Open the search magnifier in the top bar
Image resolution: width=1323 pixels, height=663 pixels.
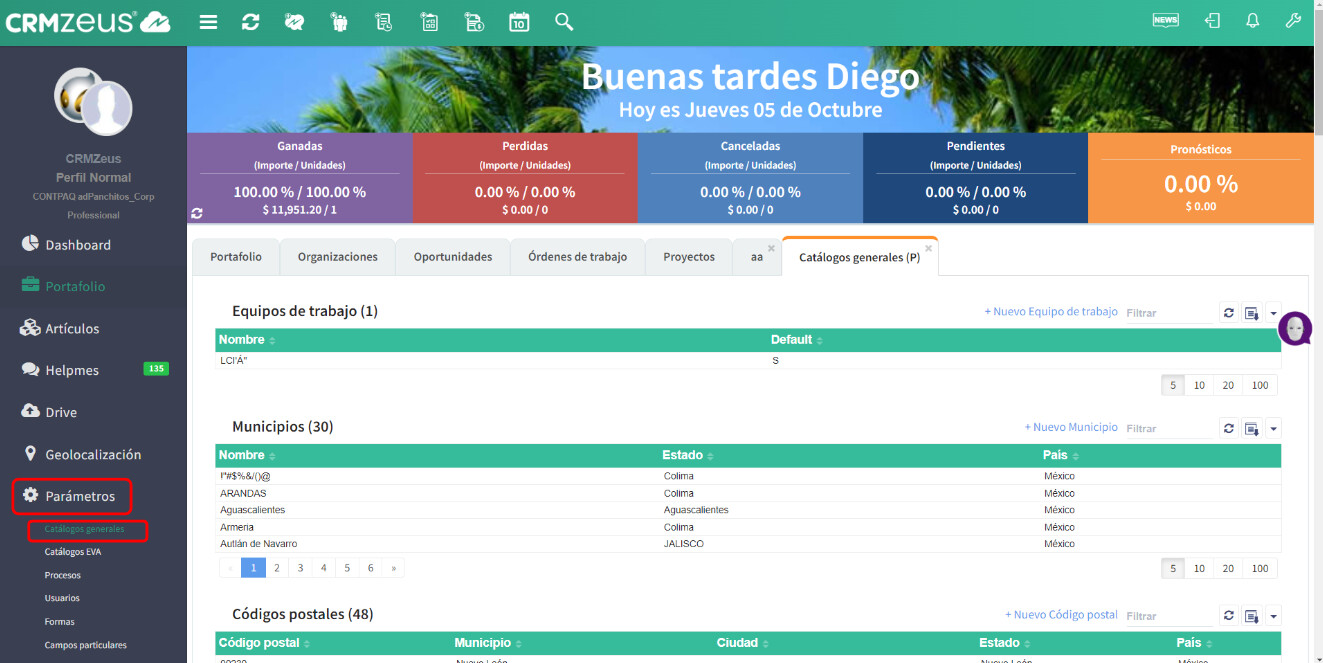(x=564, y=22)
